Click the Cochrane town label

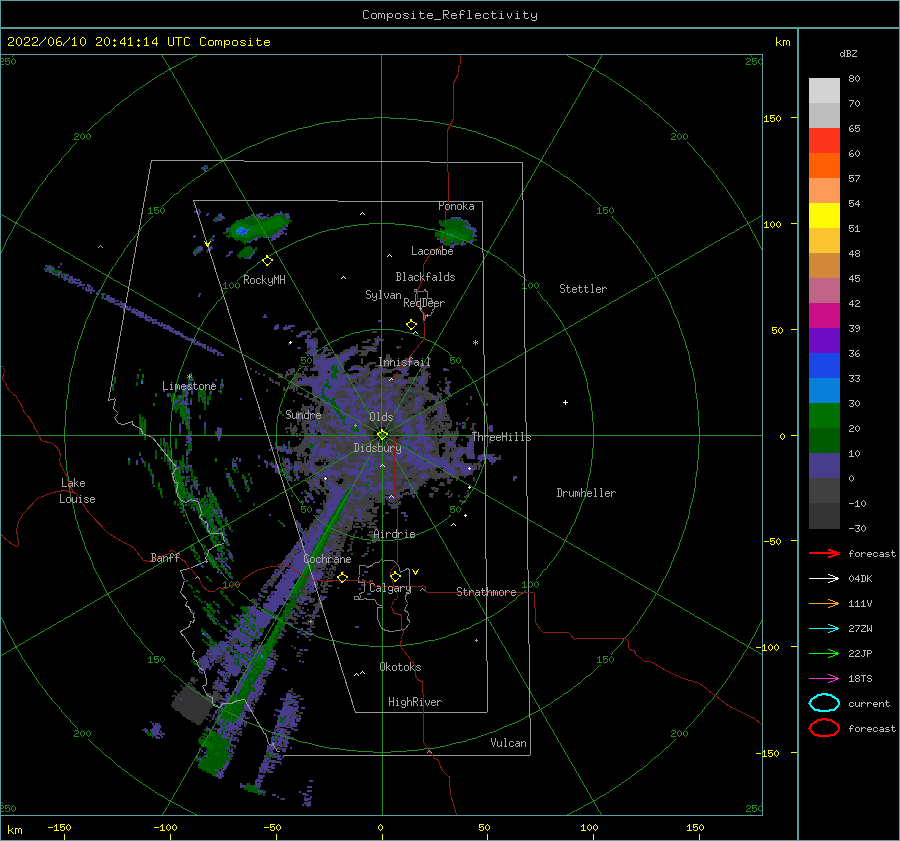[x=327, y=559]
